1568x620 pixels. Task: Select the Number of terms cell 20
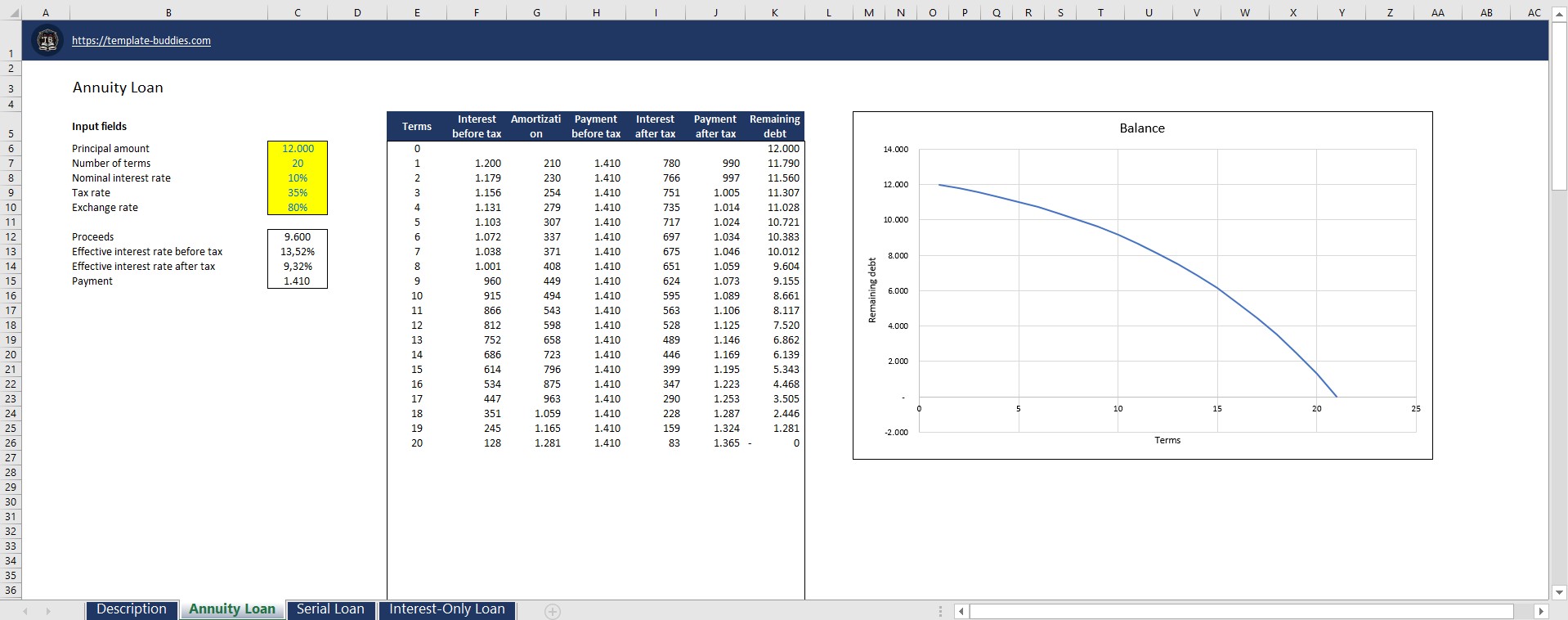[x=298, y=164]
